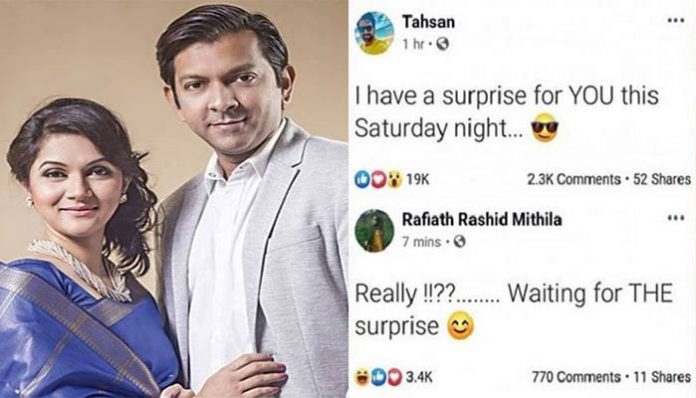Click the 1 hr timestamp

pyautogui.click(x=413, y=44)
